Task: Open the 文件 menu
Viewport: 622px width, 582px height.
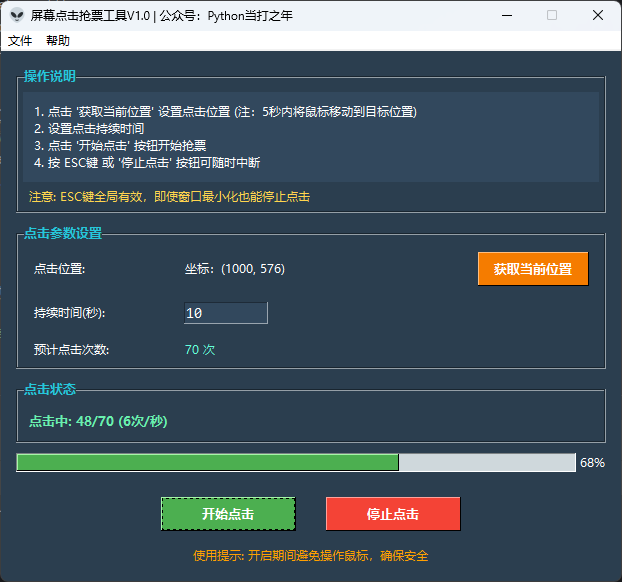Action: tap(20, 40)
